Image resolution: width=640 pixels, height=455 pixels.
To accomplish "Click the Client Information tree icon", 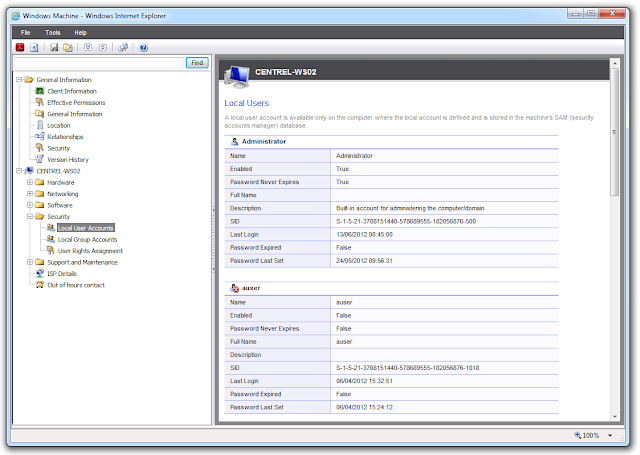I will [x=40, y=91].
